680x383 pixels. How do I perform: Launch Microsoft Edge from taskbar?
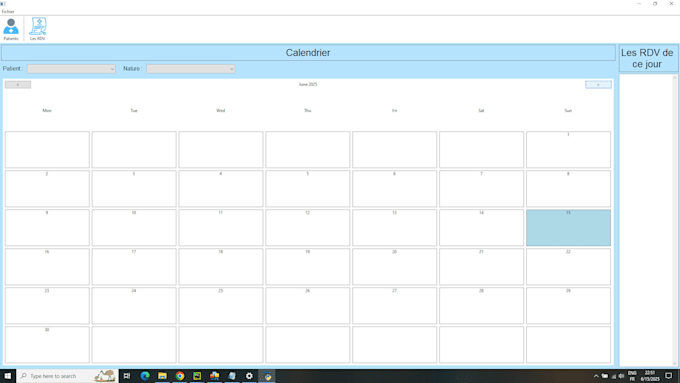[x=145, y=376]
